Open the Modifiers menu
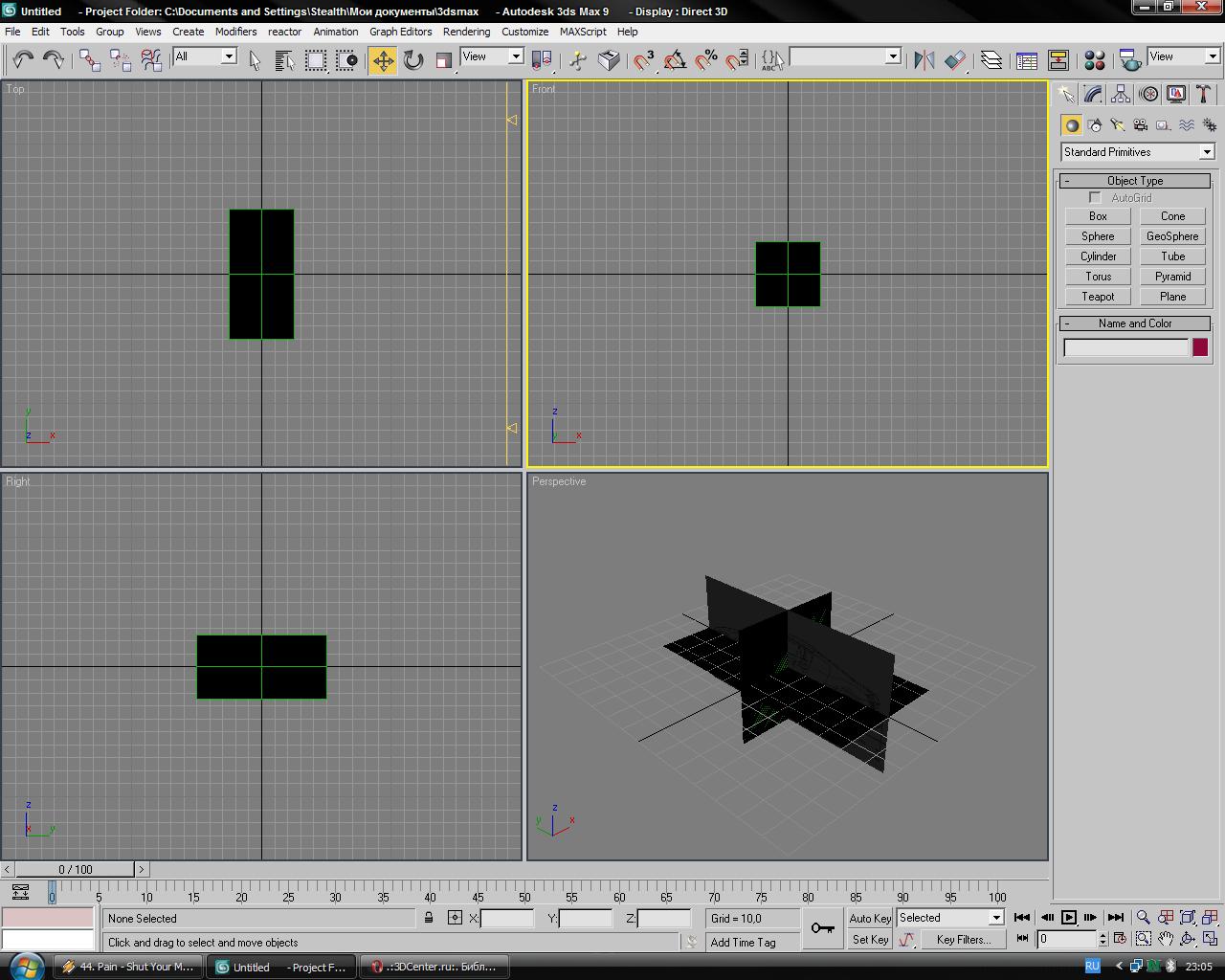 pos(235,32)
